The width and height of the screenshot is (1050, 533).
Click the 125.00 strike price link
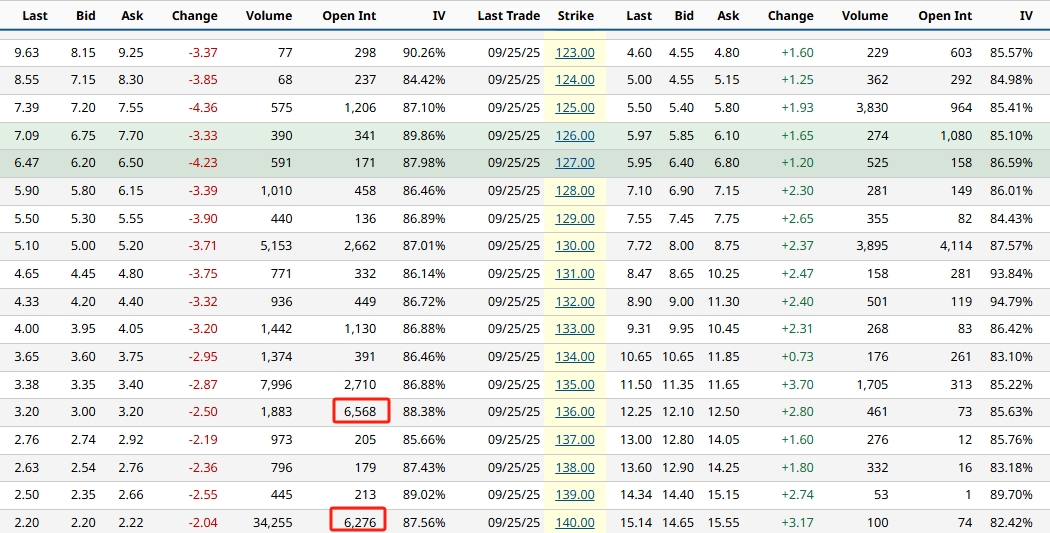tap(574, 108)
